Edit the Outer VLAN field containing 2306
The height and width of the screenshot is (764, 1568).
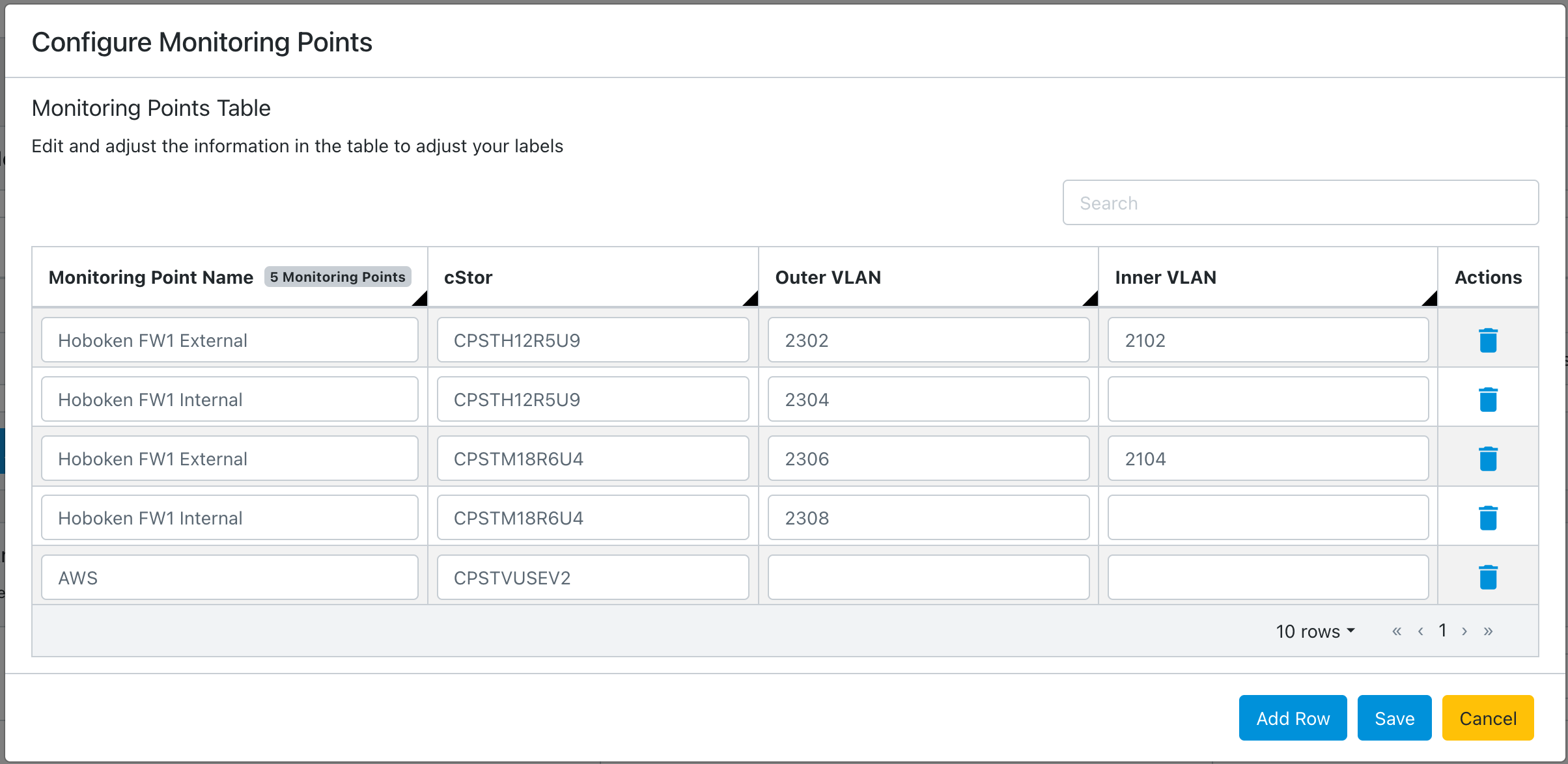point(929,458)
